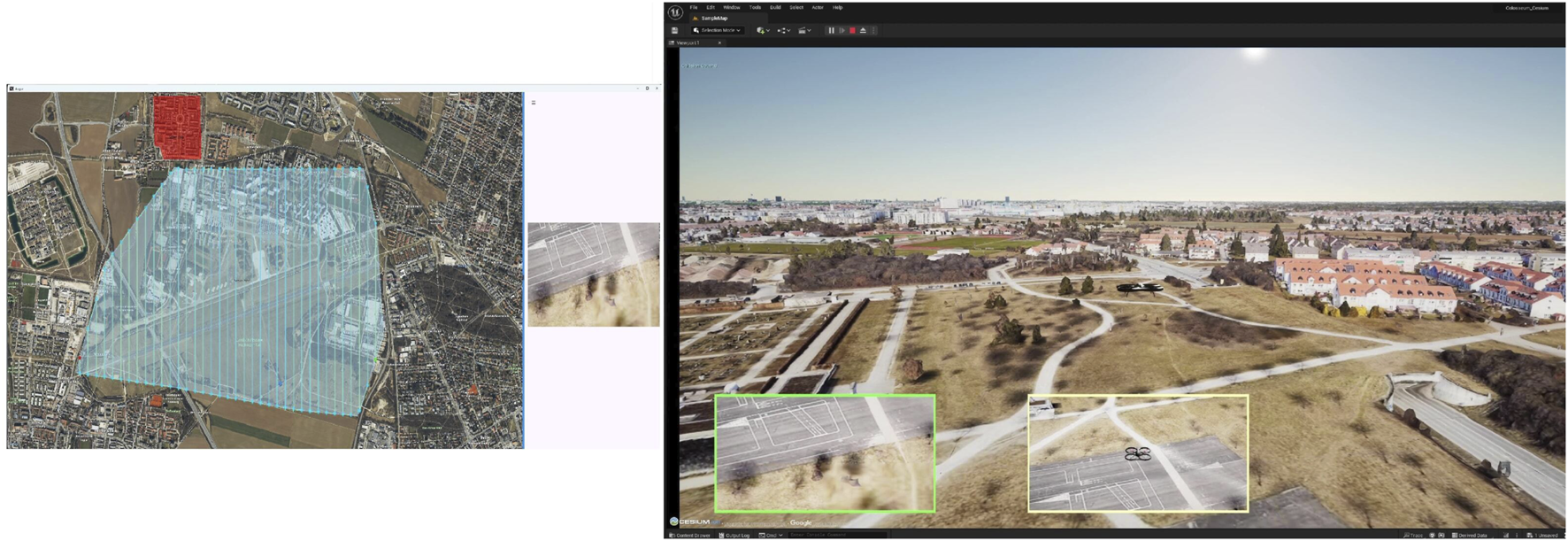Image resolution: width=1568 pixels, height=541 pixels.
Task: Click the green-bordered downward camera preview
Action: coord(825,452)
